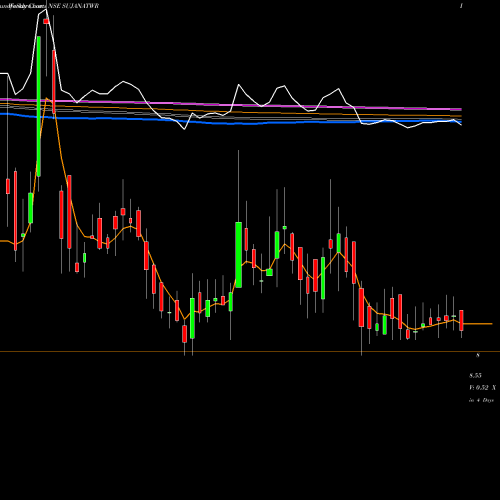Select the small red candle at the spike's peak
The width and height of the screenshot is (500, 500).
click(46, 21)
